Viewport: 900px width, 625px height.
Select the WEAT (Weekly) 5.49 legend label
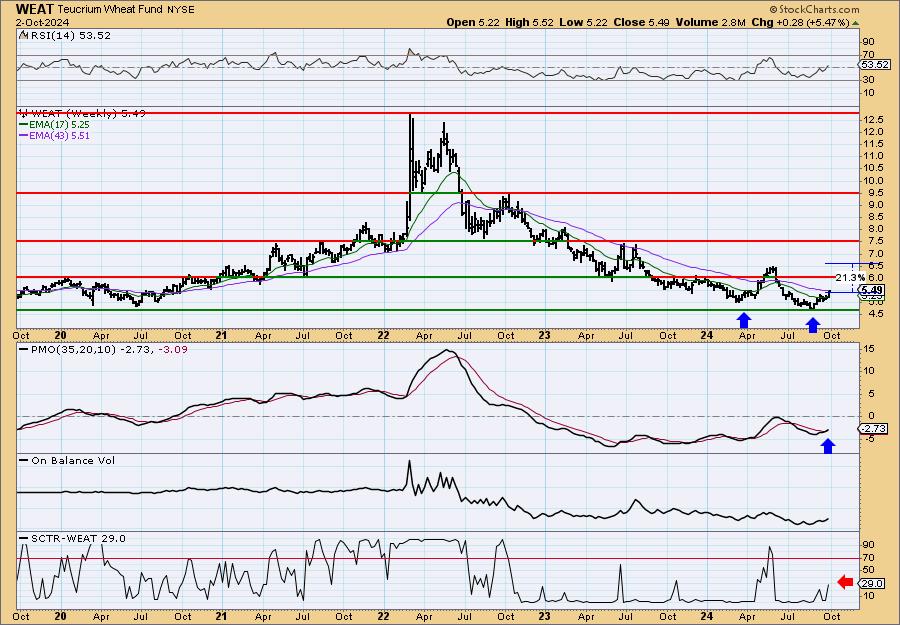[x=87, y=114]
